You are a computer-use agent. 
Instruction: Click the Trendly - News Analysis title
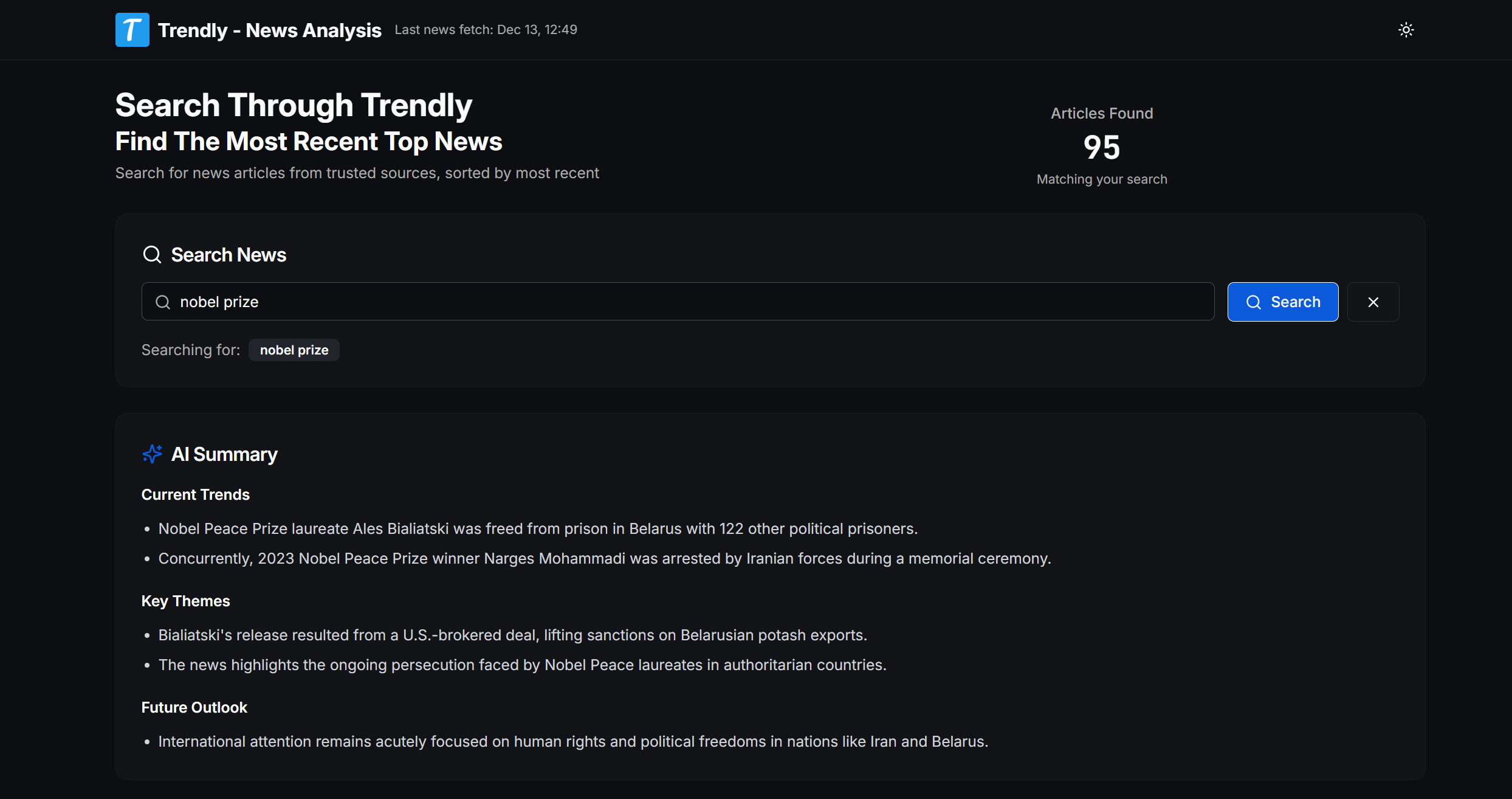[x=269, y=30]
